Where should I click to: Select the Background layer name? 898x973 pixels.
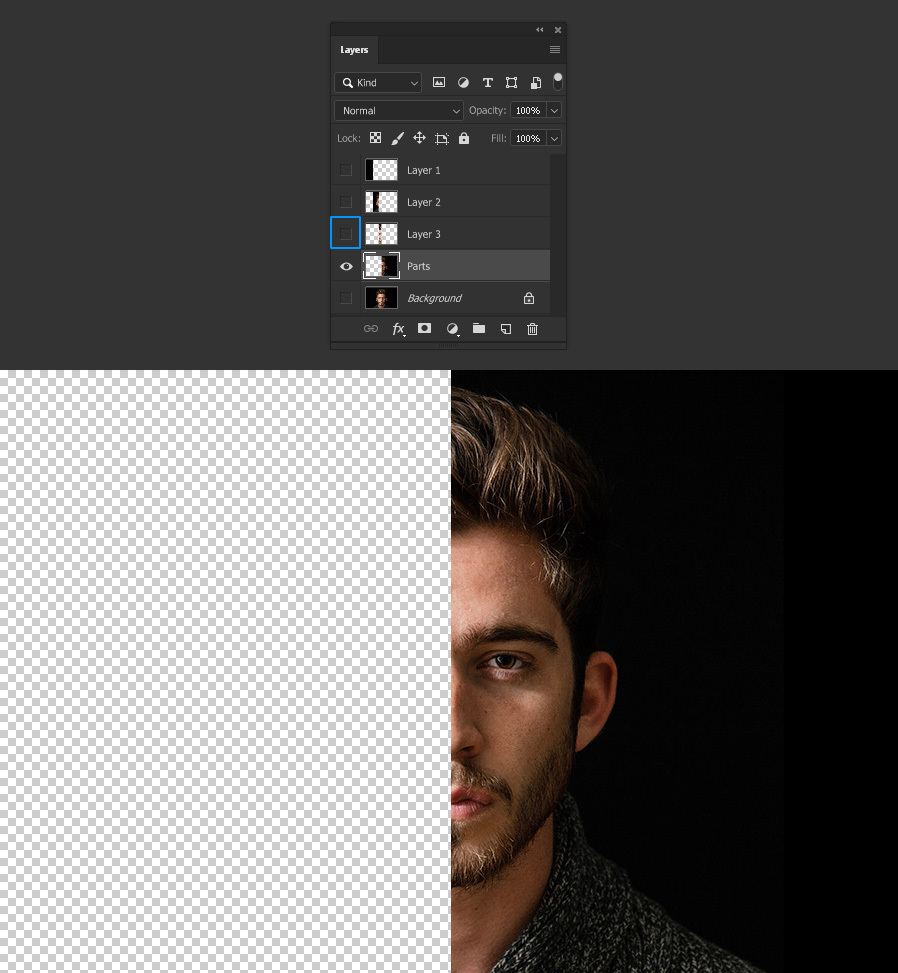(434, 298)
